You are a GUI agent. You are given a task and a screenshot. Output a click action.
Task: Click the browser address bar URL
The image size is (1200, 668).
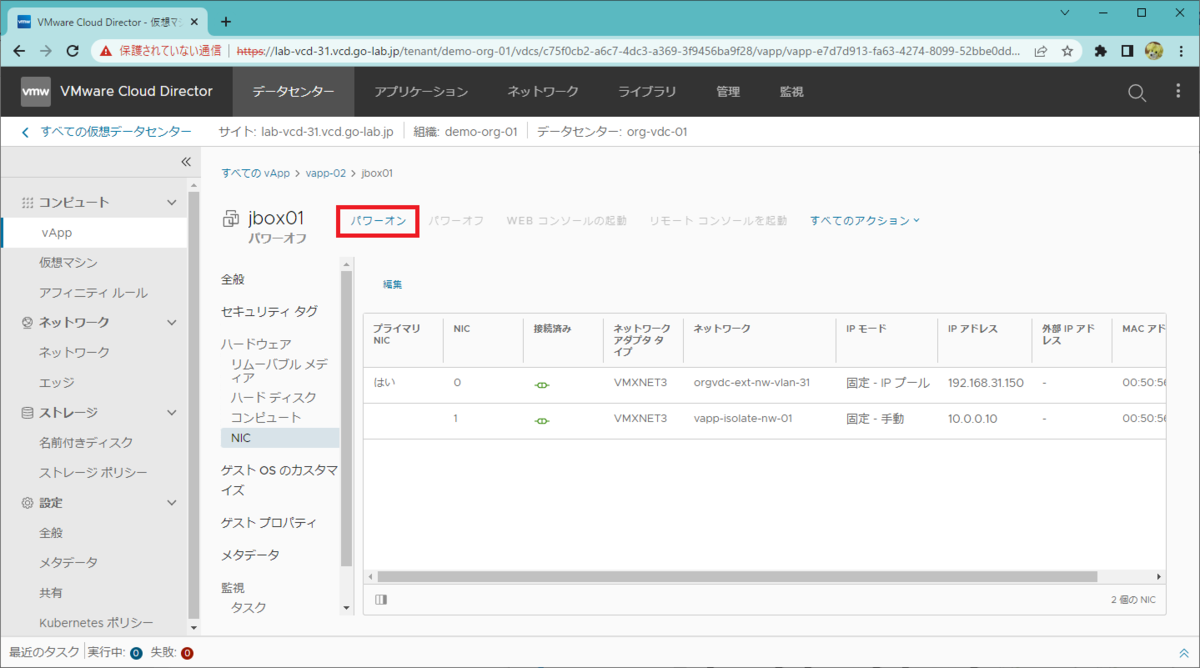[x=628, y=50]
